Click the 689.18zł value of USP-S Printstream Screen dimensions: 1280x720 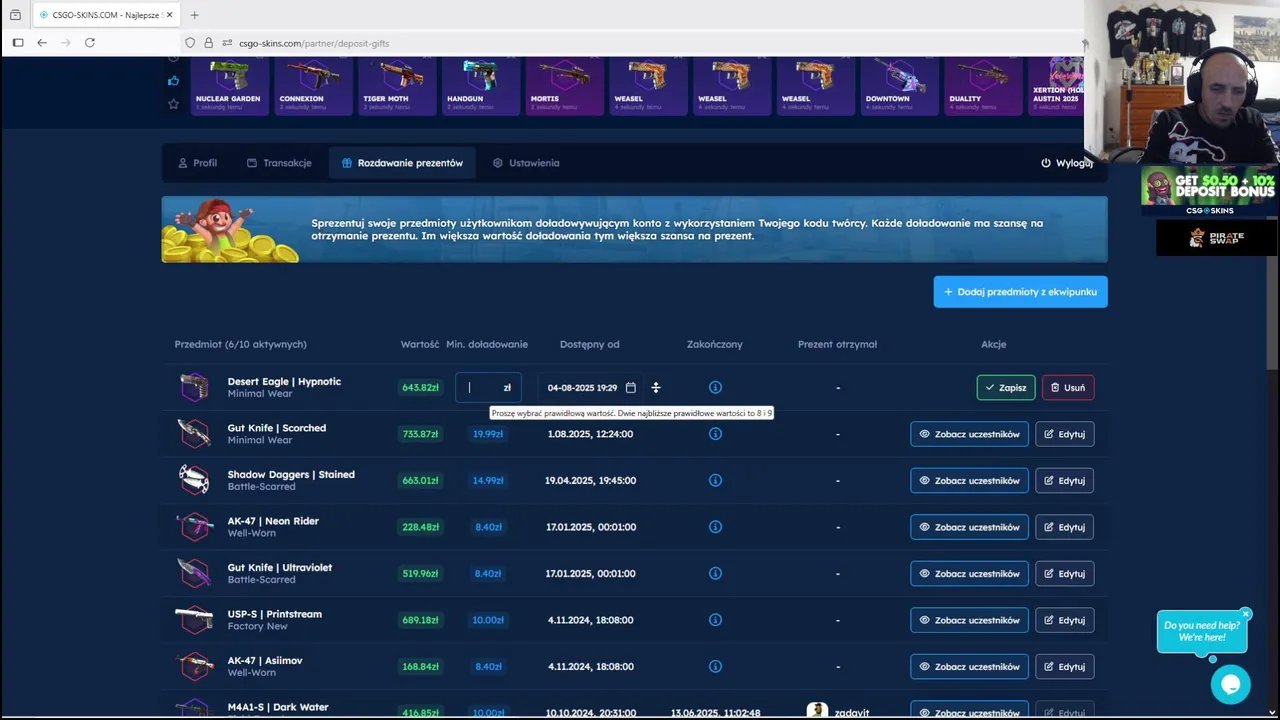pyautogui.click(x=420, y=620)
